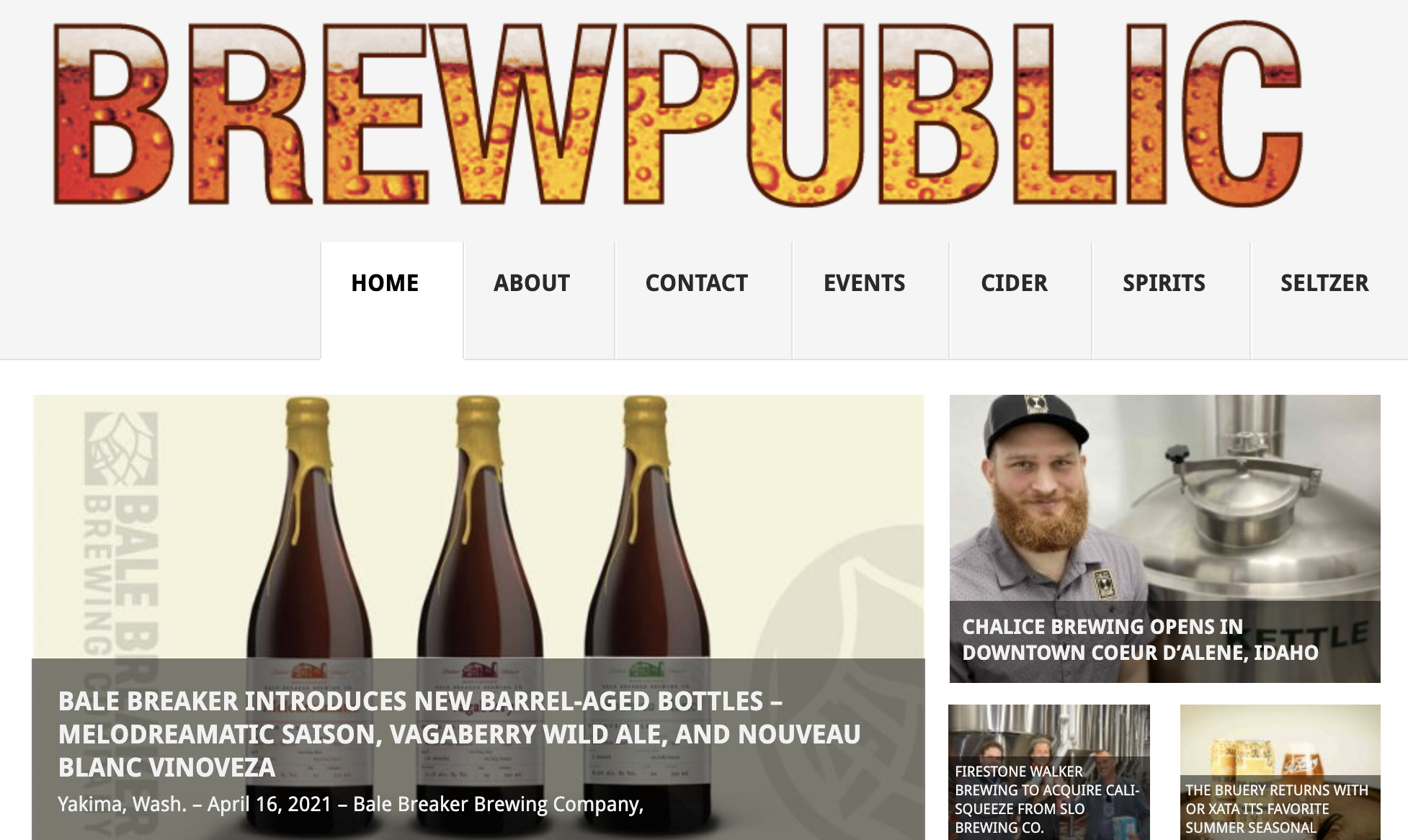Screen dimensions: 1408x840
Task: Open the Firestone Walker Cali-Squeeze article link
Action: click(x=1047, y=800)
